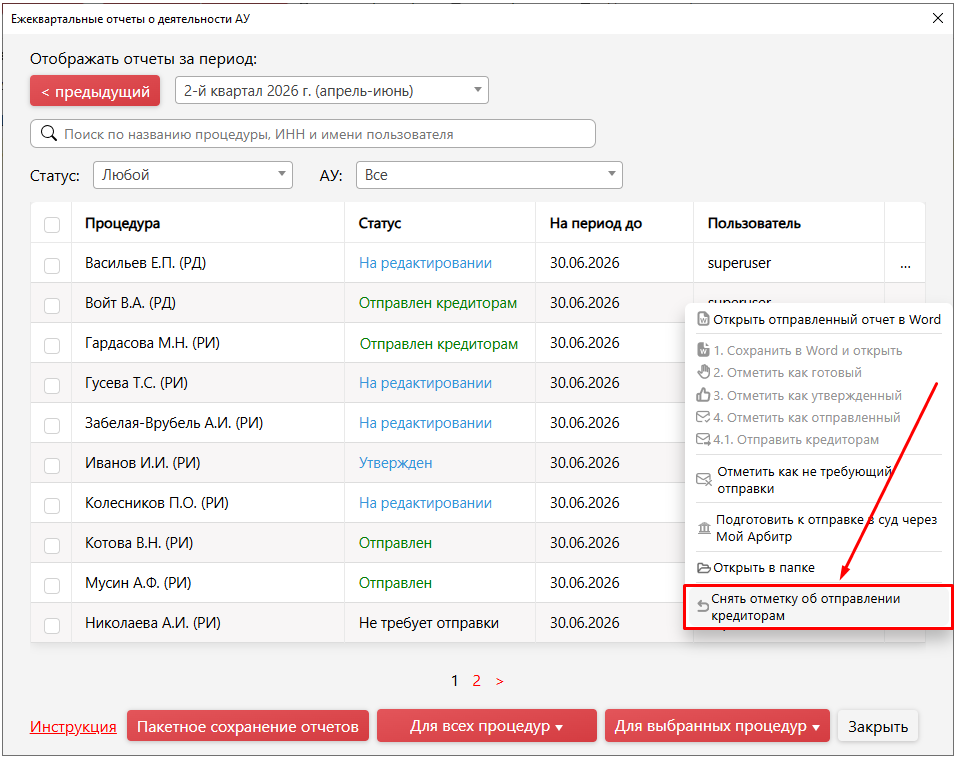Click the courthouse icon for 'Мой Арбитр'
Image resolution: width=958 pixels, height=760 pixels.
point(704,528)
